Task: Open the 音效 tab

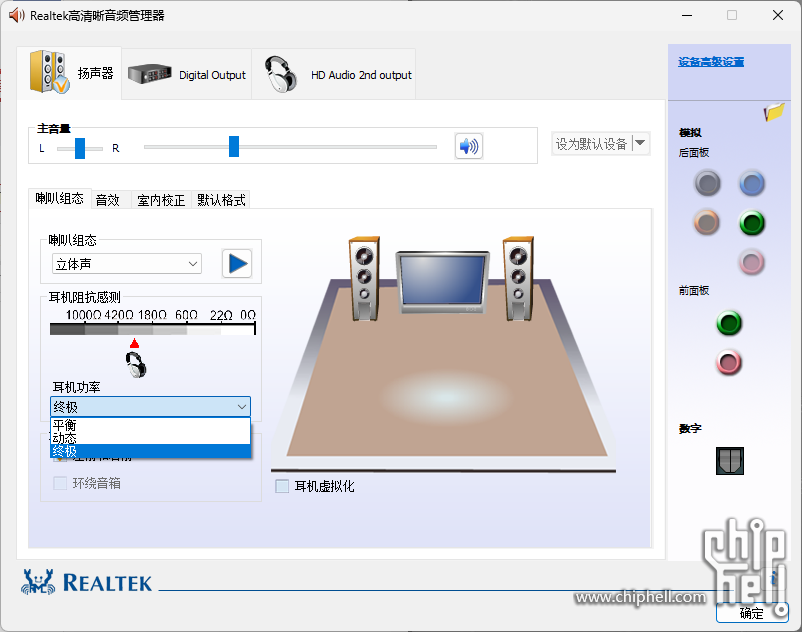Action: pos(108,200)
